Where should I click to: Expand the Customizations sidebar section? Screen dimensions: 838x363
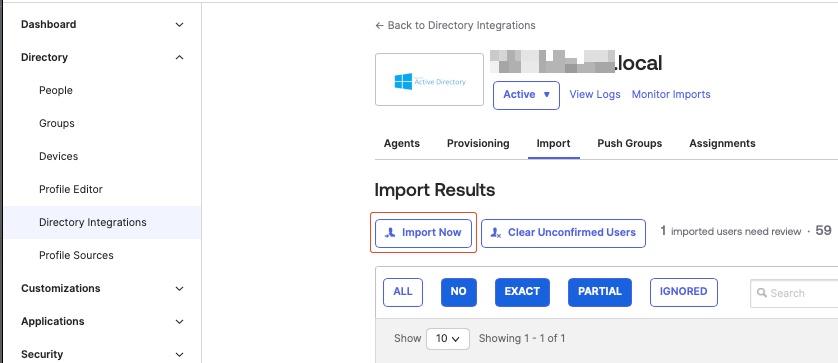[102, 289]
